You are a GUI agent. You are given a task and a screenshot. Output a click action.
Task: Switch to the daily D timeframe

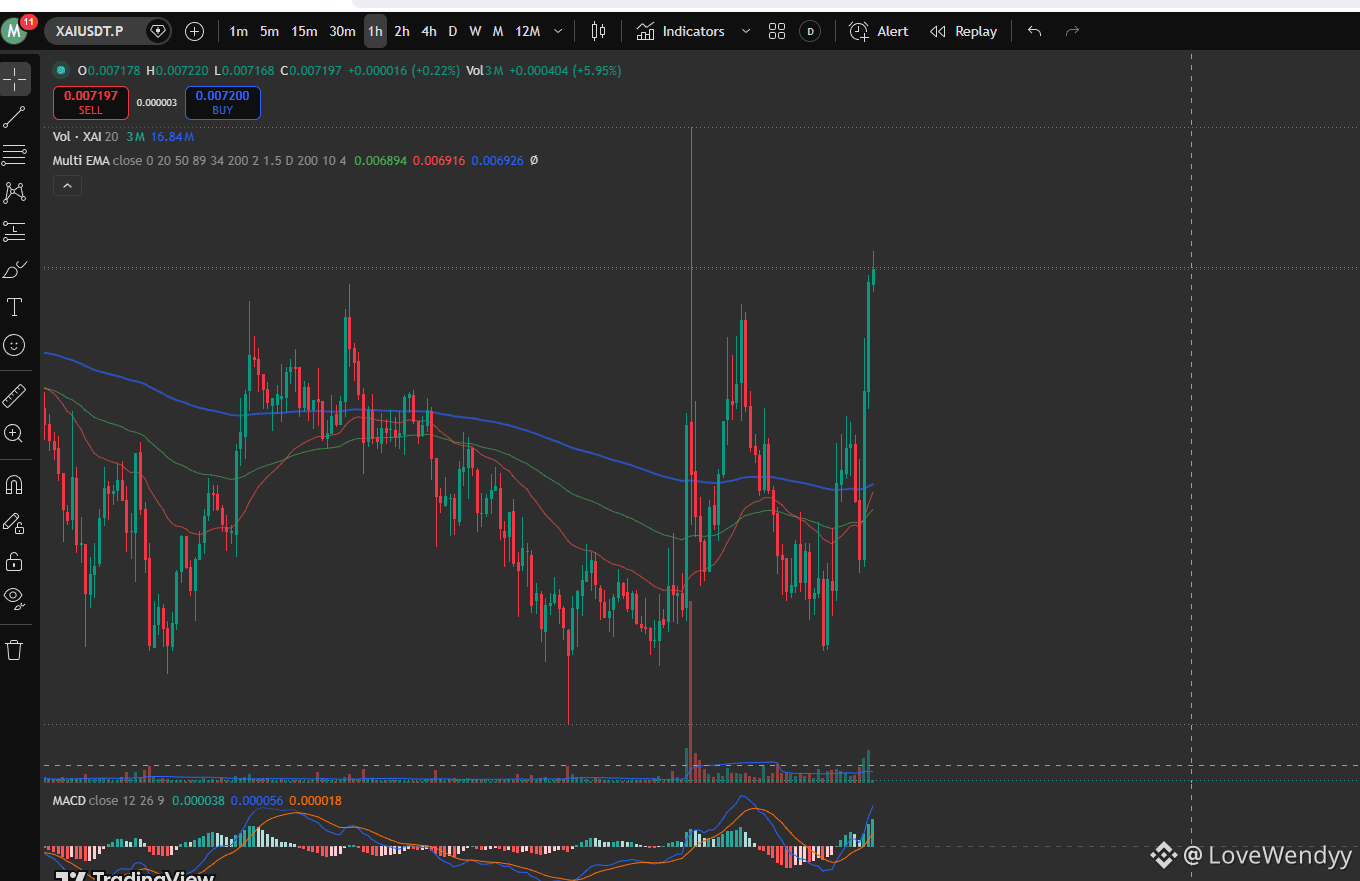452,31
